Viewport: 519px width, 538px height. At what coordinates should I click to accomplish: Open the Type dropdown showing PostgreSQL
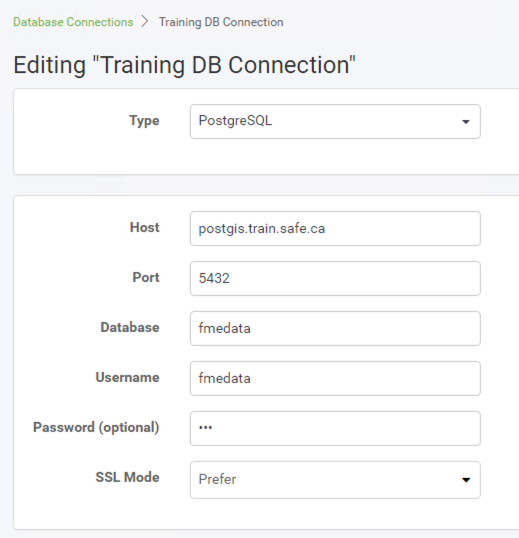click(x=335, y=121)
